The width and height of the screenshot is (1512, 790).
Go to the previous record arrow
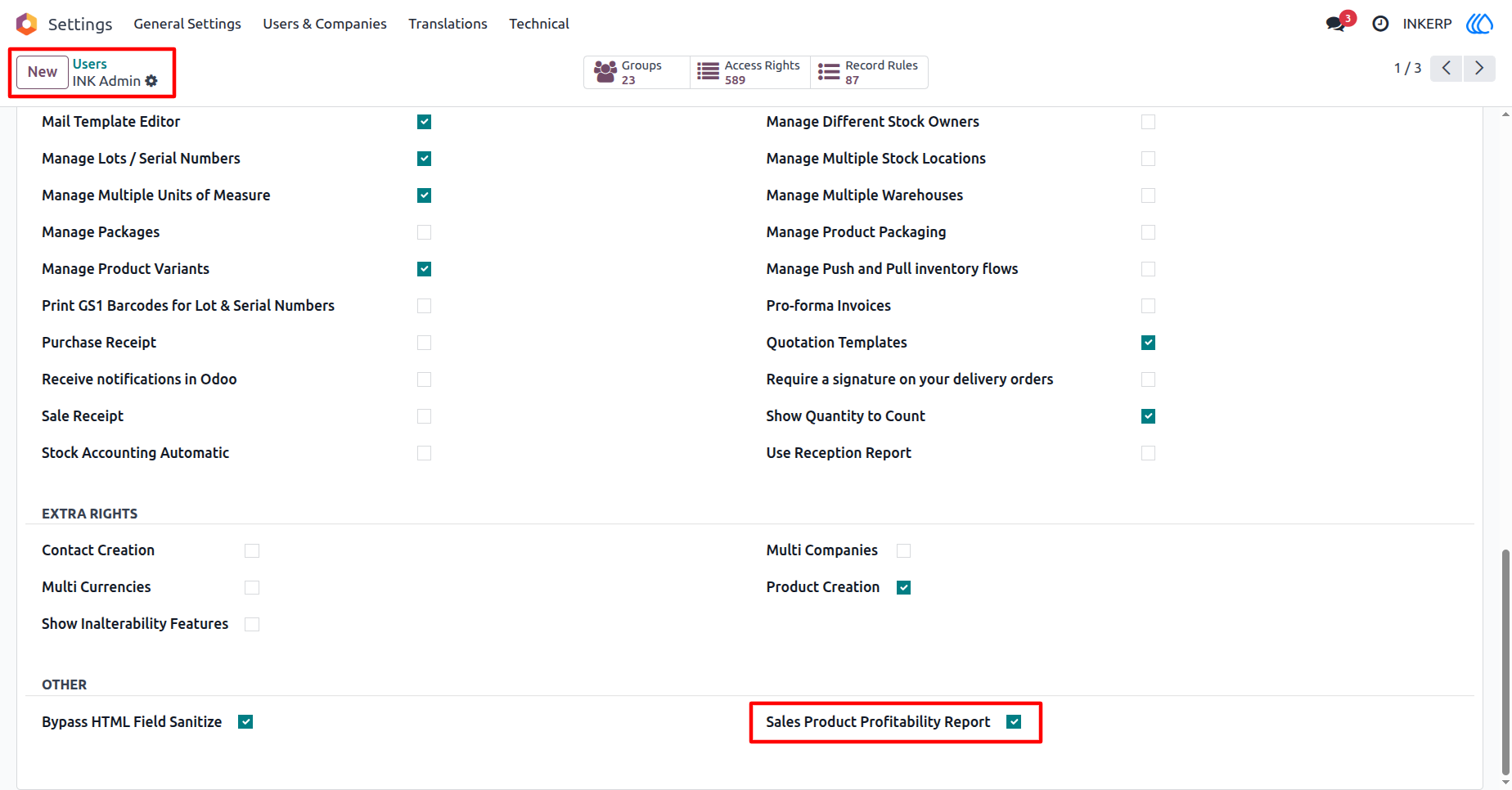pos(1447,68)
